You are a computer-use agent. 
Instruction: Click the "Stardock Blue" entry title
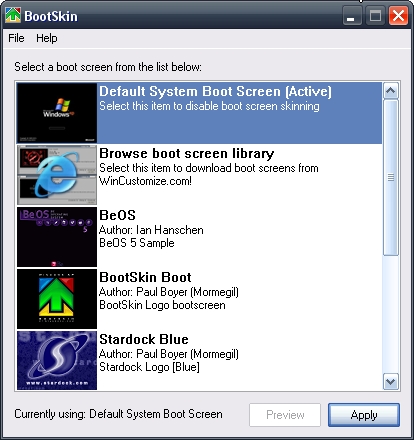(144, 339)
